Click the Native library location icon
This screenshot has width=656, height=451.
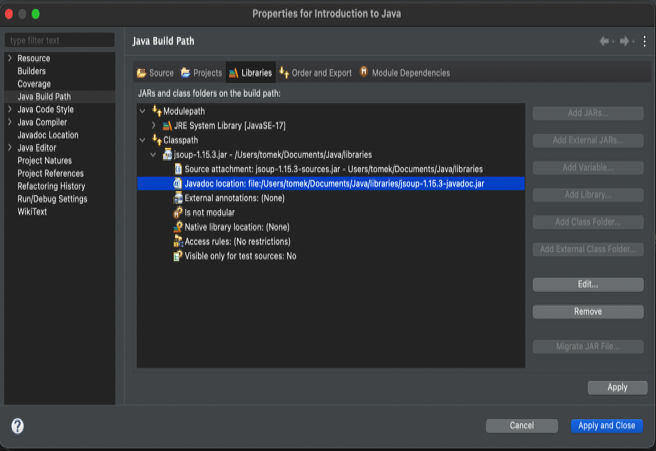point(177,227)
